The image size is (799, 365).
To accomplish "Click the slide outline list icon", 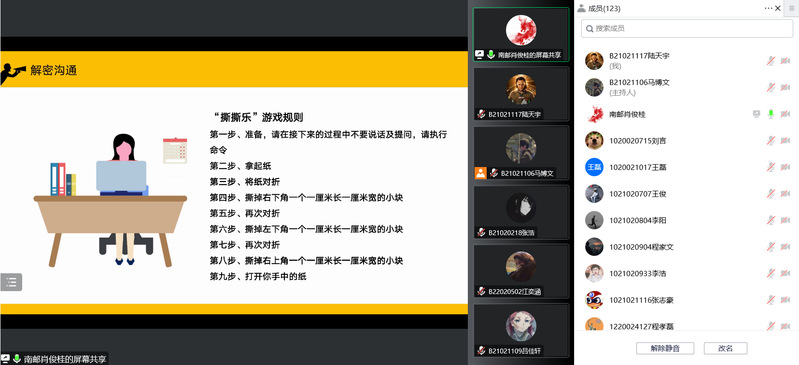I will [x=11, y=282].
